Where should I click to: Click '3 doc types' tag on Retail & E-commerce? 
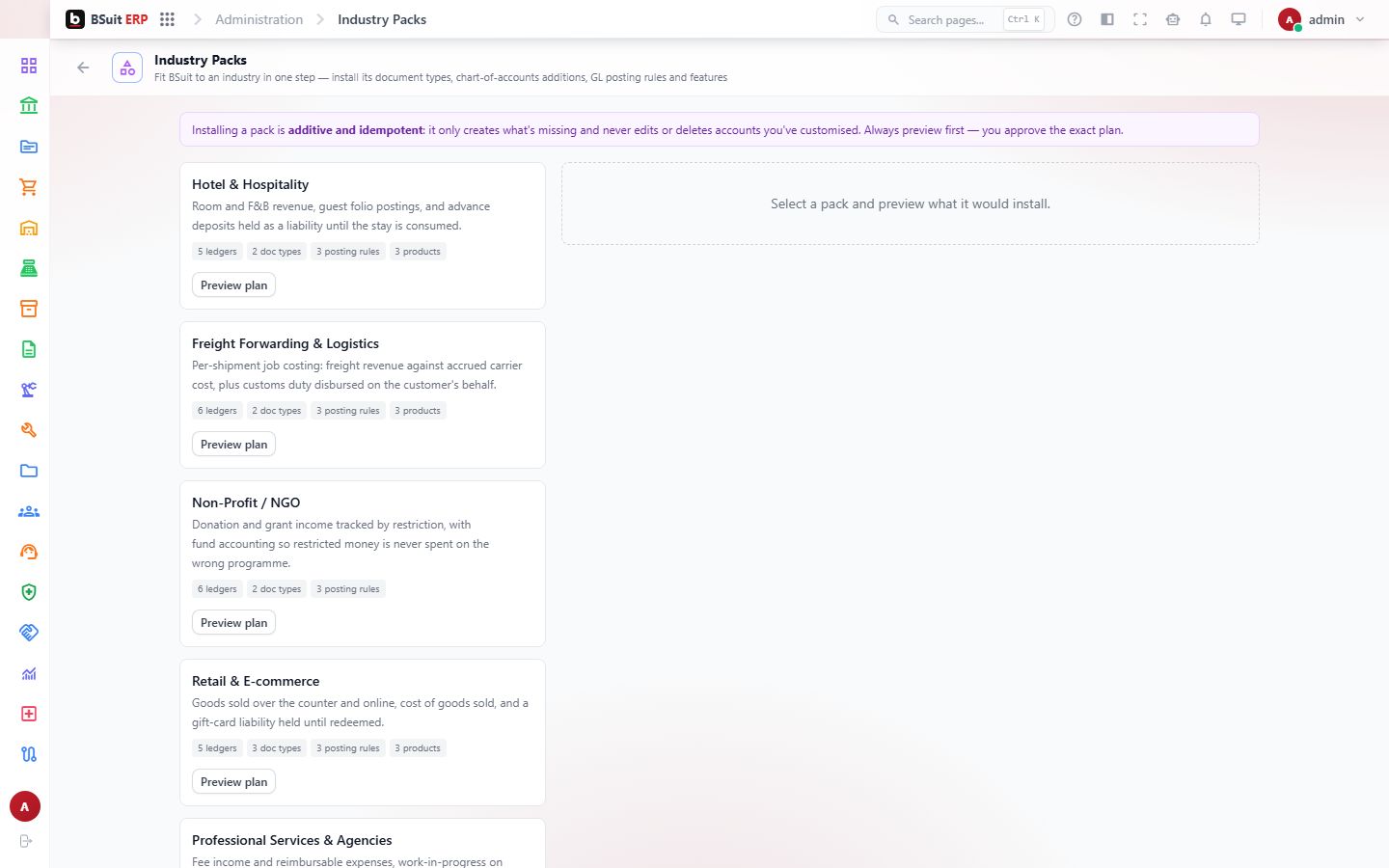(x=277, y=748)
